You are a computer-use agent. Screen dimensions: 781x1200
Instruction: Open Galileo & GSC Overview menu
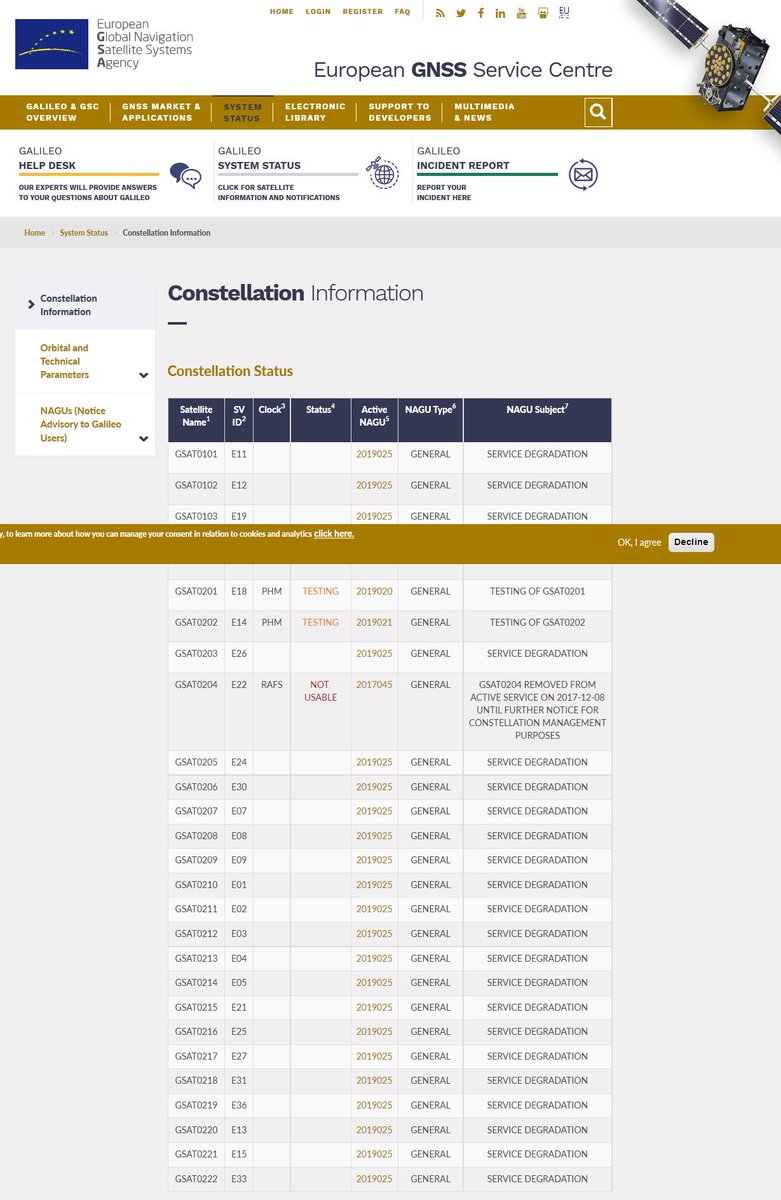point(63,112)
